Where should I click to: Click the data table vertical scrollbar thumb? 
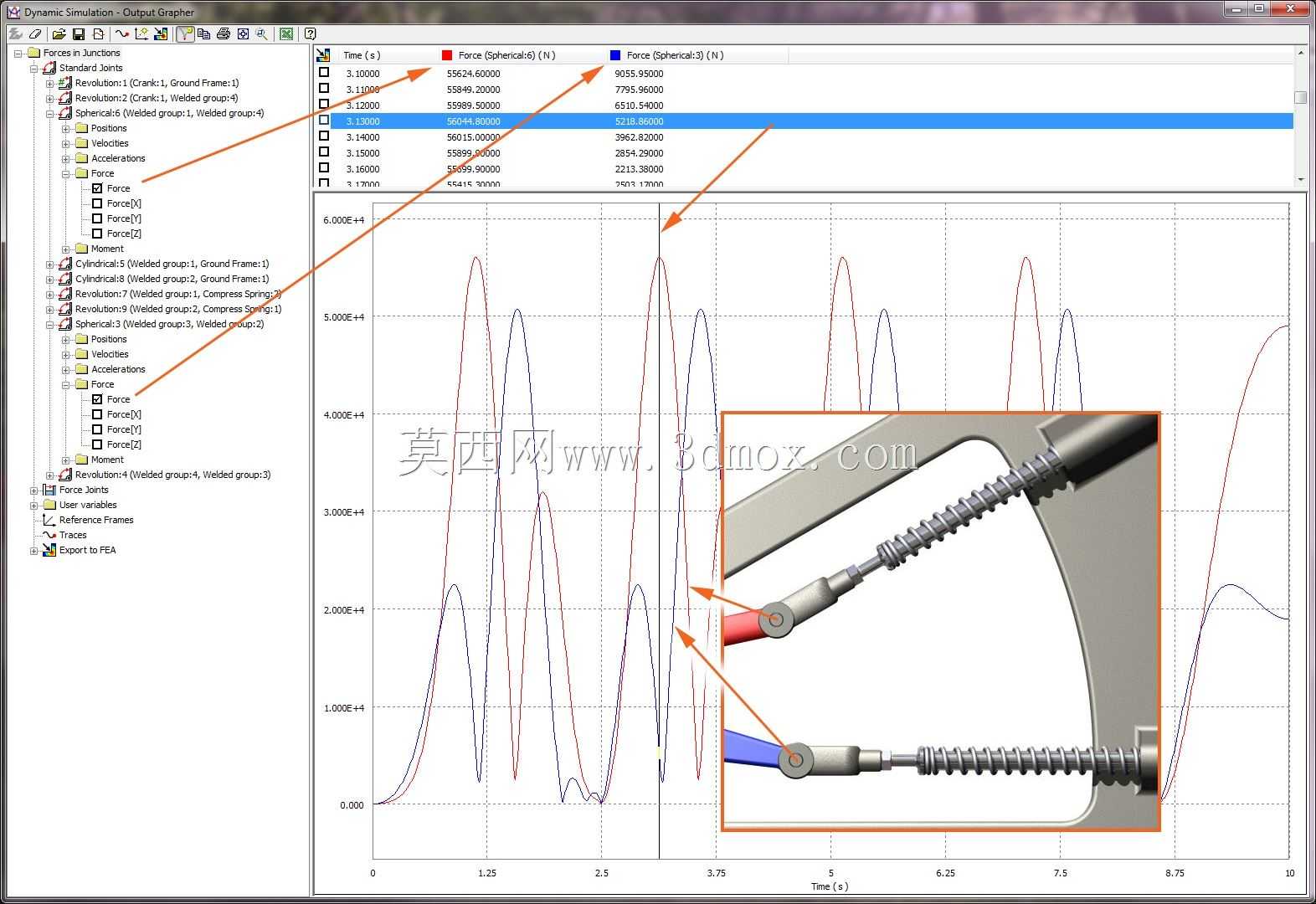[1300, 97]
